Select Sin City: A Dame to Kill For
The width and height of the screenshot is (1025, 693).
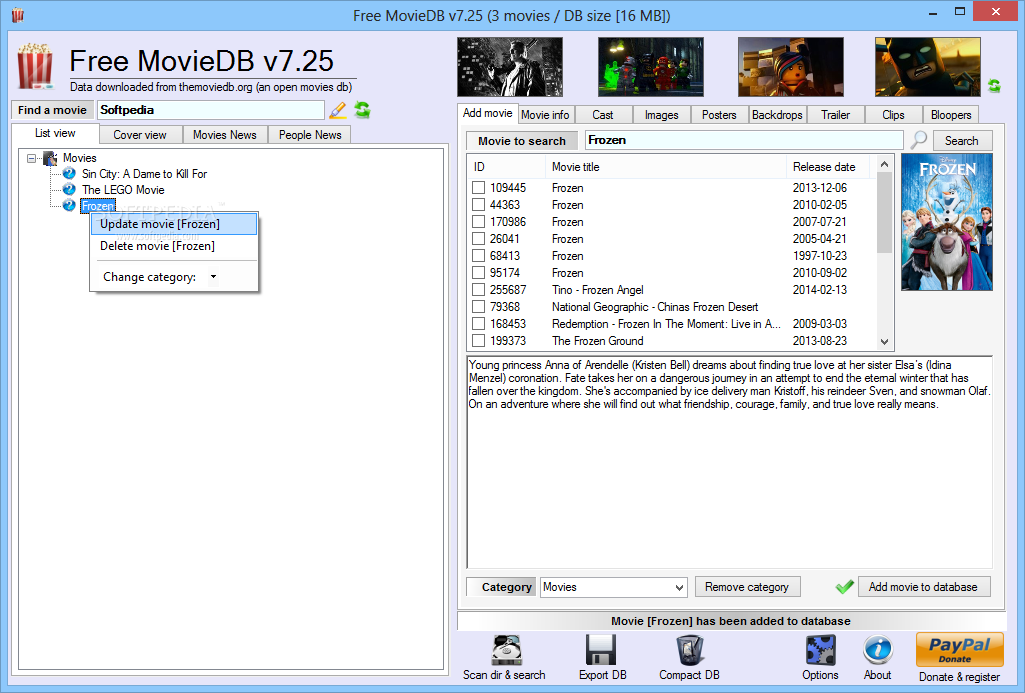(144, 174)
